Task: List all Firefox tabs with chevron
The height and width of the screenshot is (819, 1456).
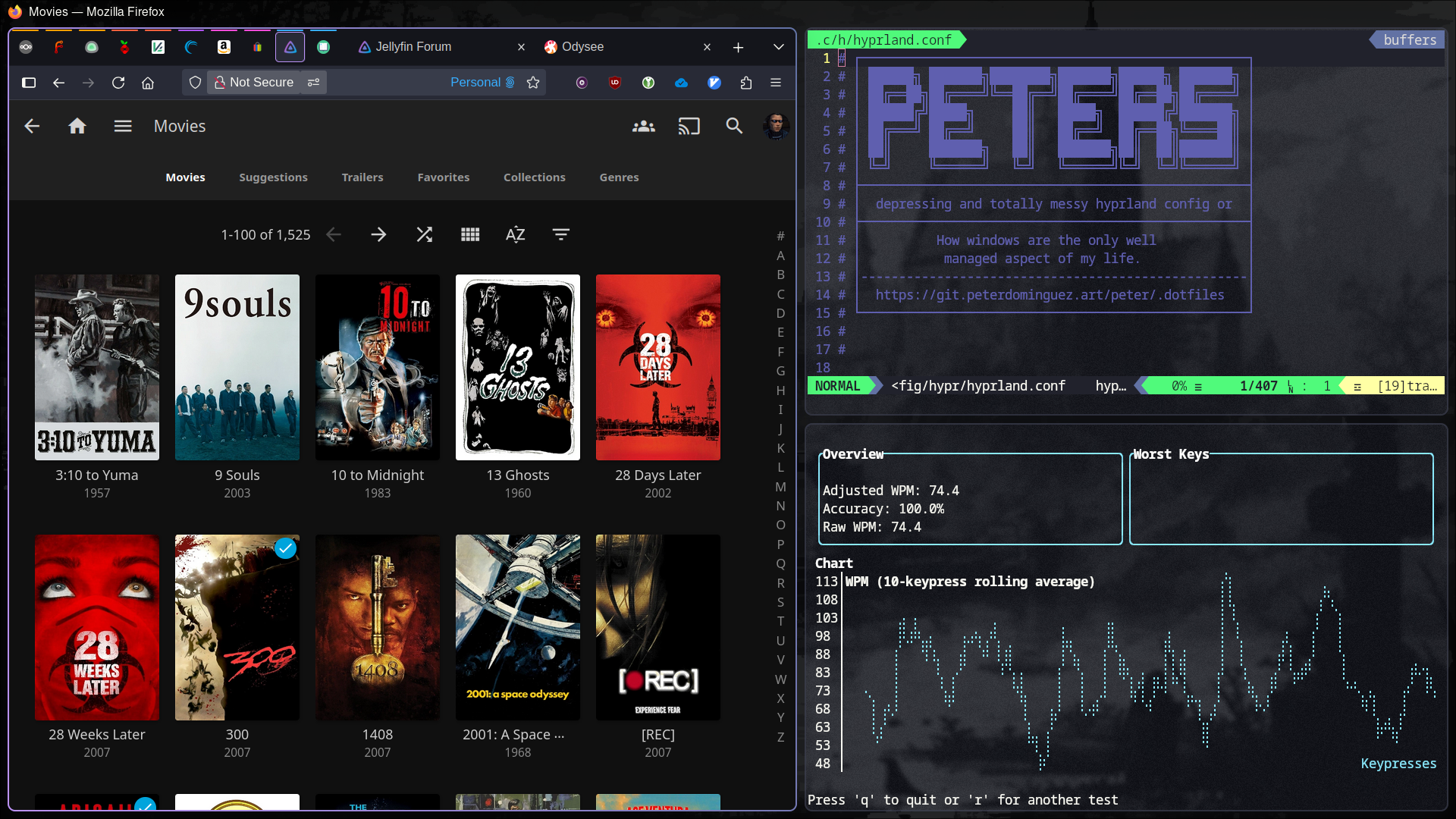Action: pyautogui.click(x=779, y=47)
